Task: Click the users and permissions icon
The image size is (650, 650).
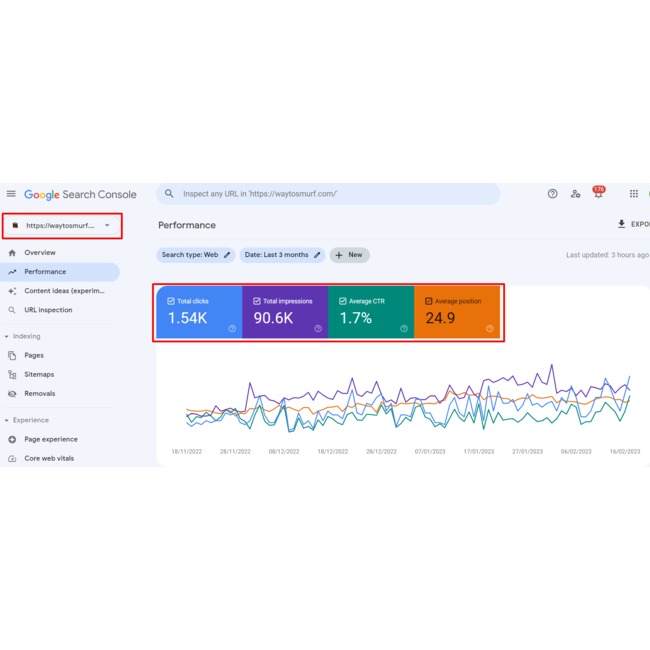Action: tap(575, 194)
